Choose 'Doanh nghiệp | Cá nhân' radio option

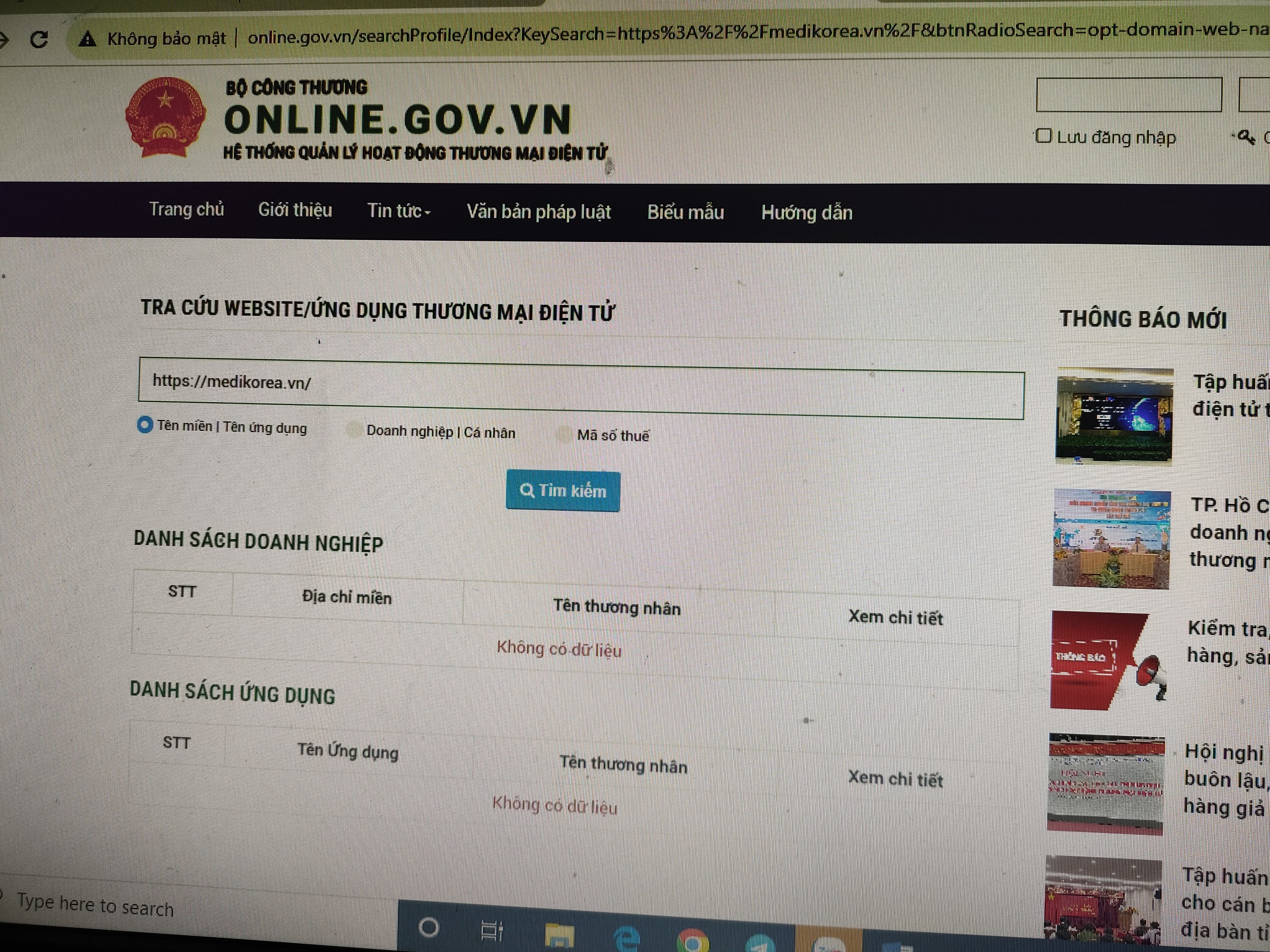pyautogui.click(x=354, y=430)
